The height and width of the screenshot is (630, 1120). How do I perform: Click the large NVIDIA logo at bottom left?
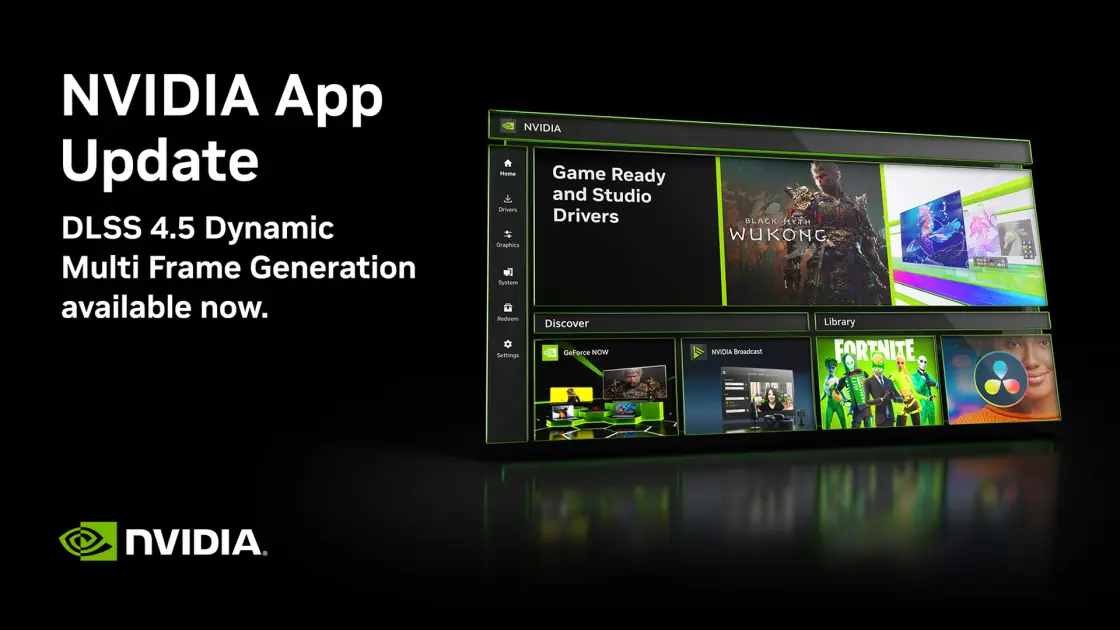(163, 542)
